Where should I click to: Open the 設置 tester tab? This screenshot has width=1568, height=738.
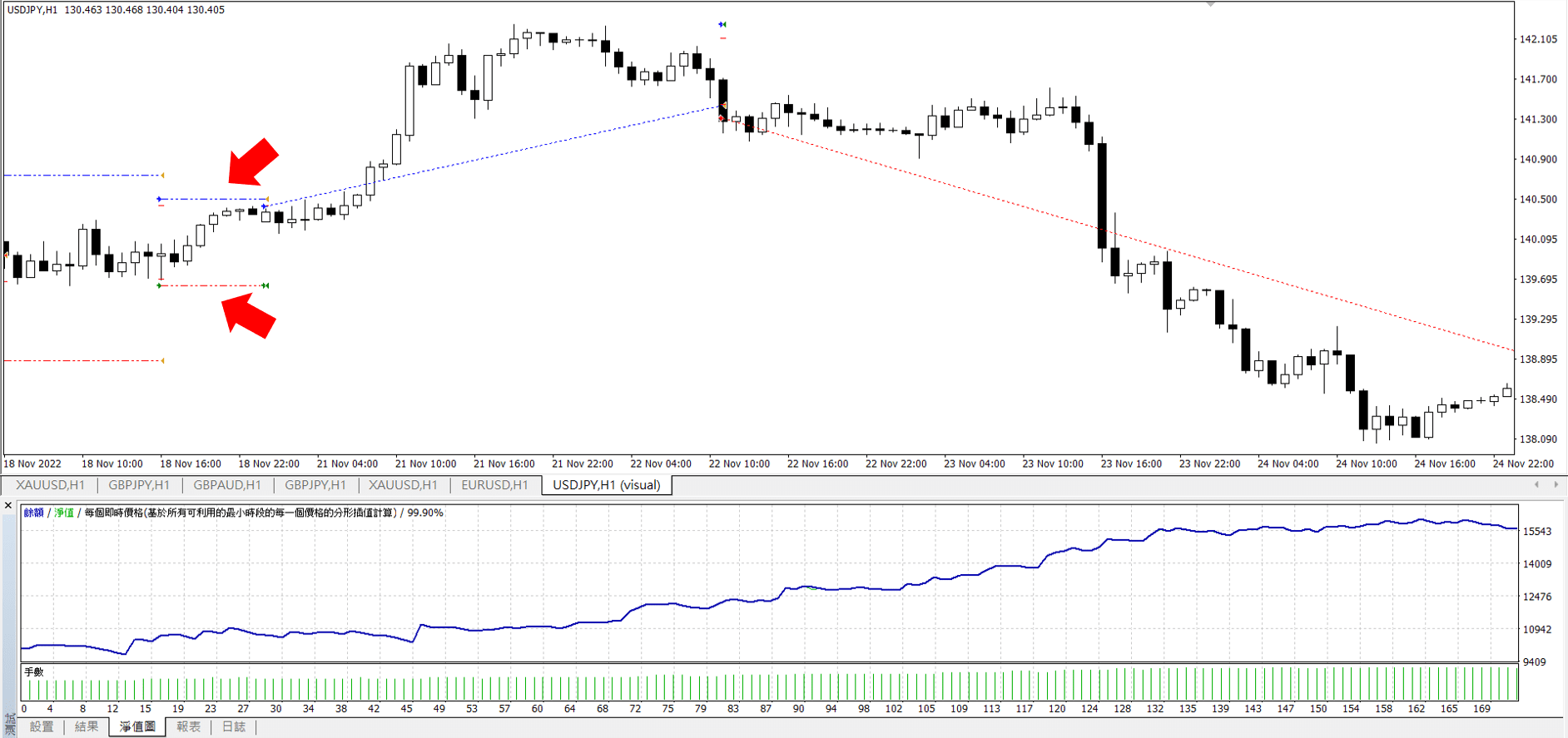click(x=42, y=727)
